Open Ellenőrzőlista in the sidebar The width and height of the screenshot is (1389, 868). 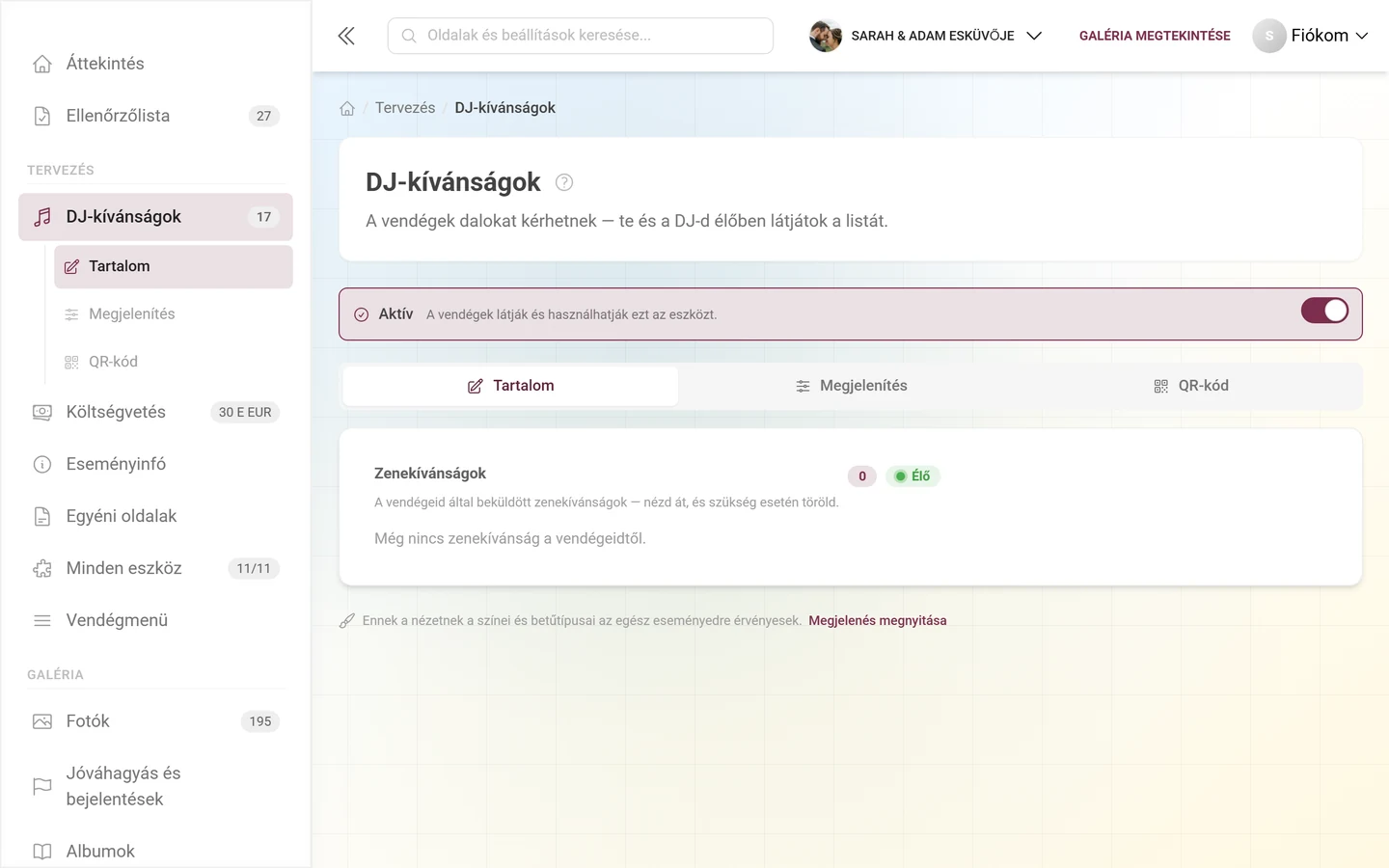point(155,116)
